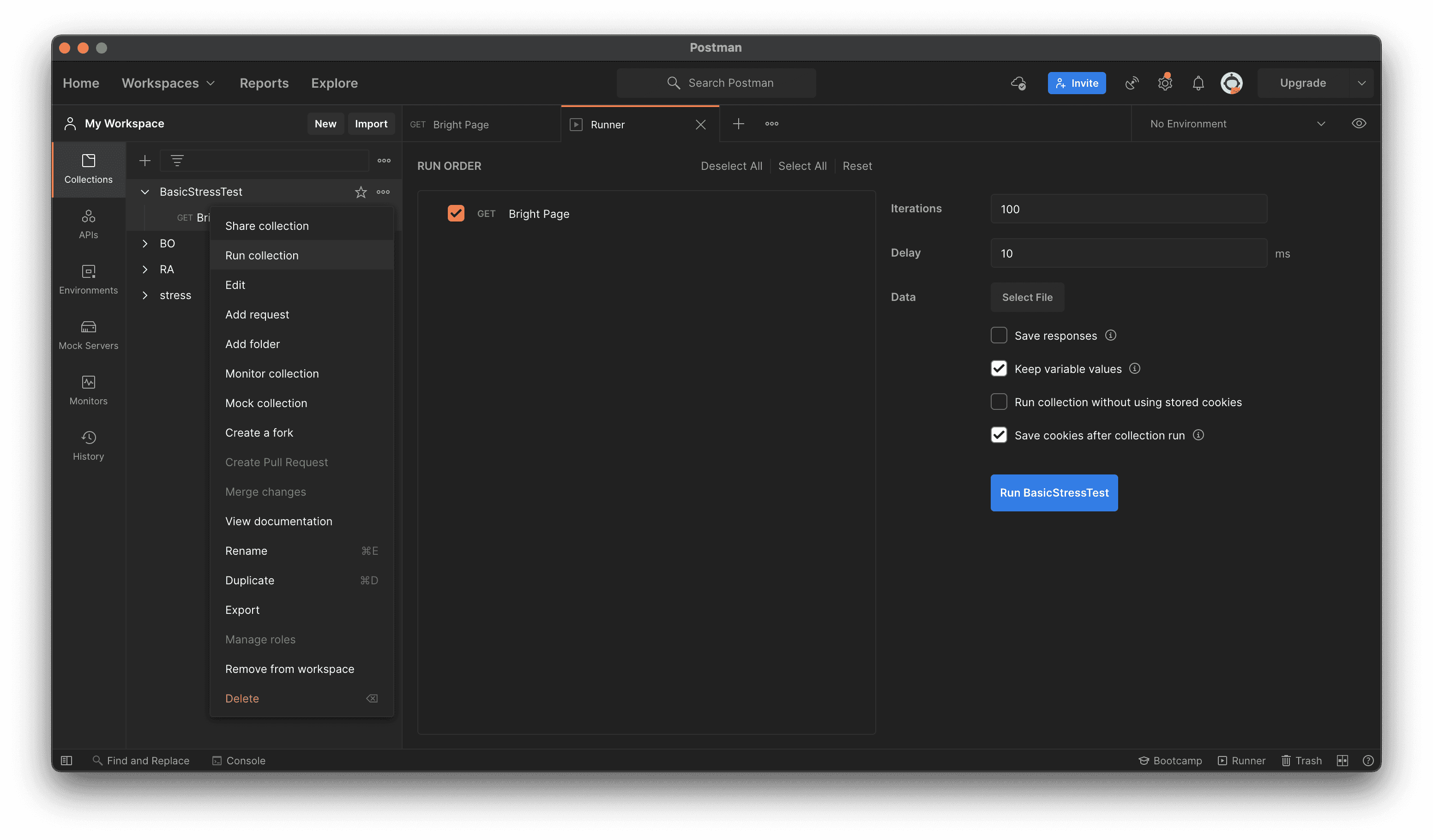Expand the stress collection

(x=145, y=295)
